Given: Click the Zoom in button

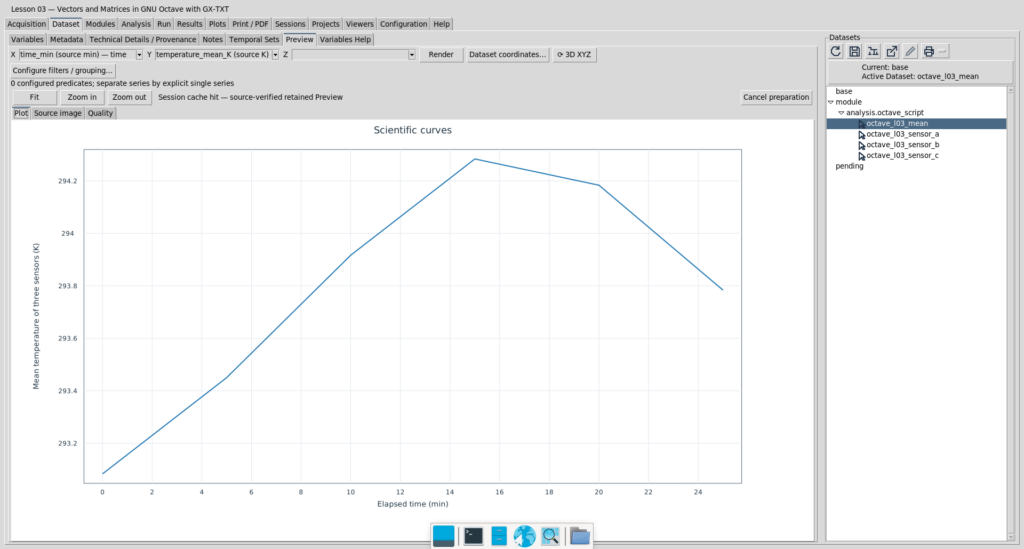Looking at the screenshot, I should point(82,97).
